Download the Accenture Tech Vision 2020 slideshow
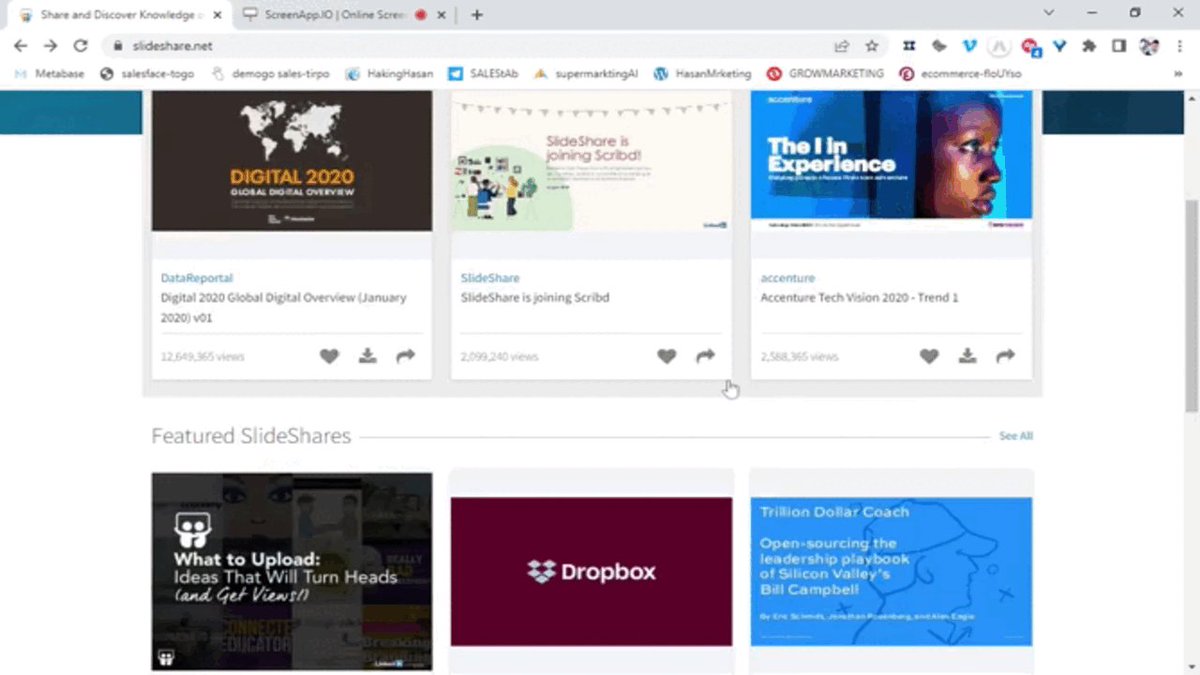This screenshot has width=1200, height=675. [967, 356]
